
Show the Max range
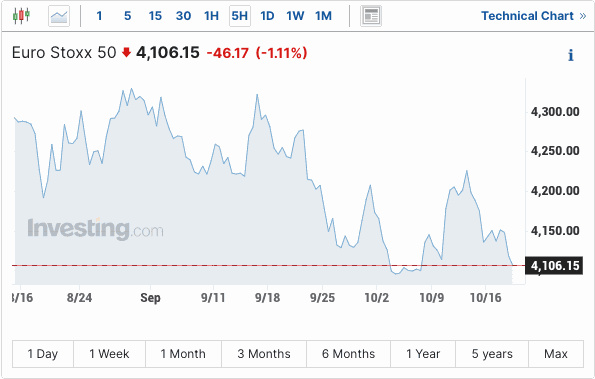[556, 354]
